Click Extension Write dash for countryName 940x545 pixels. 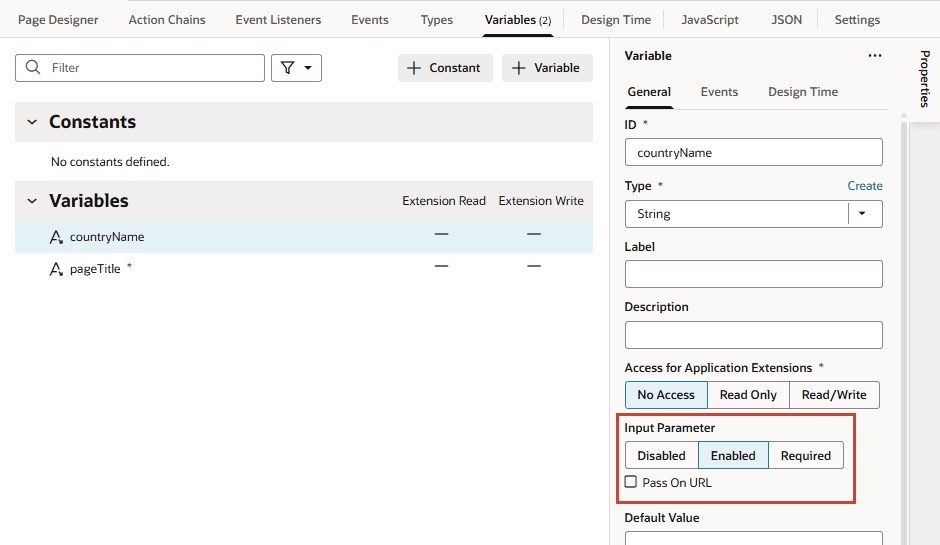(x=534, y=234)
